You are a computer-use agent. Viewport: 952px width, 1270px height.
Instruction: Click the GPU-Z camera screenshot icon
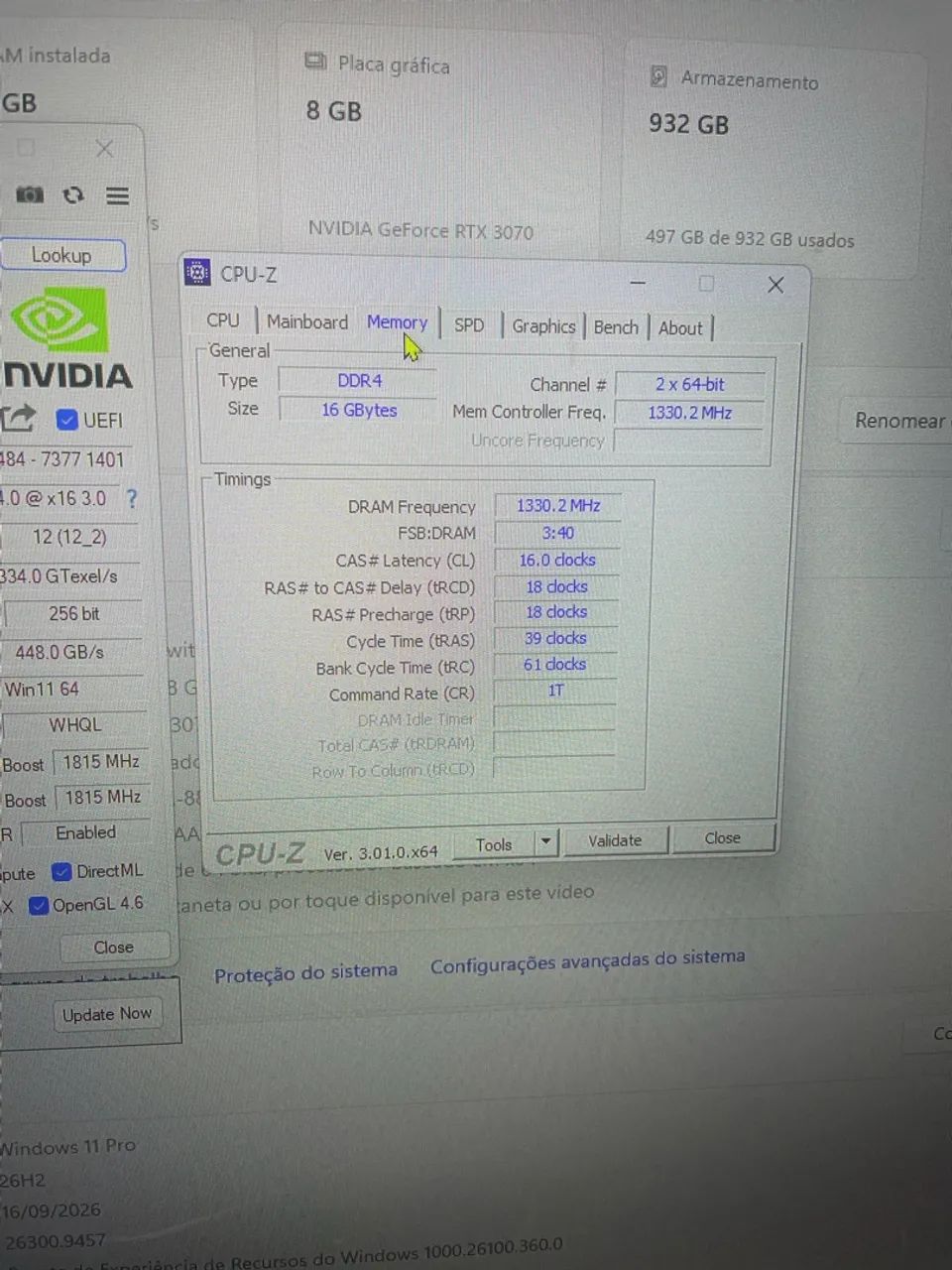30,194
